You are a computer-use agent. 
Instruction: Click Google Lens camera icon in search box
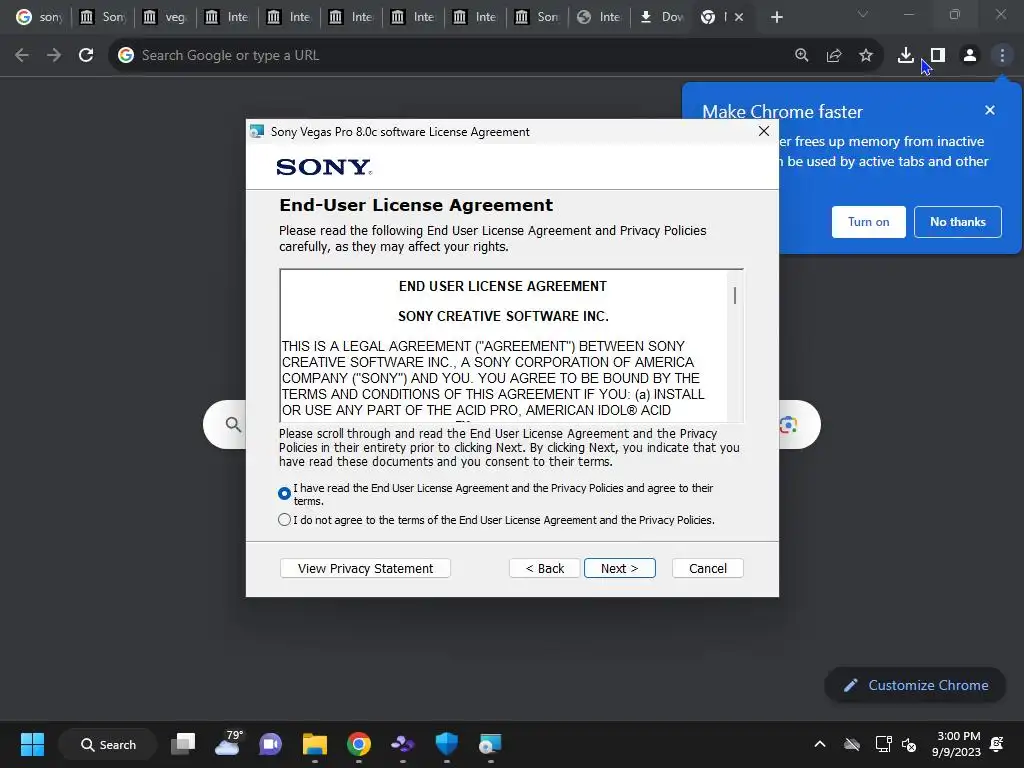[x=788, y=425]
